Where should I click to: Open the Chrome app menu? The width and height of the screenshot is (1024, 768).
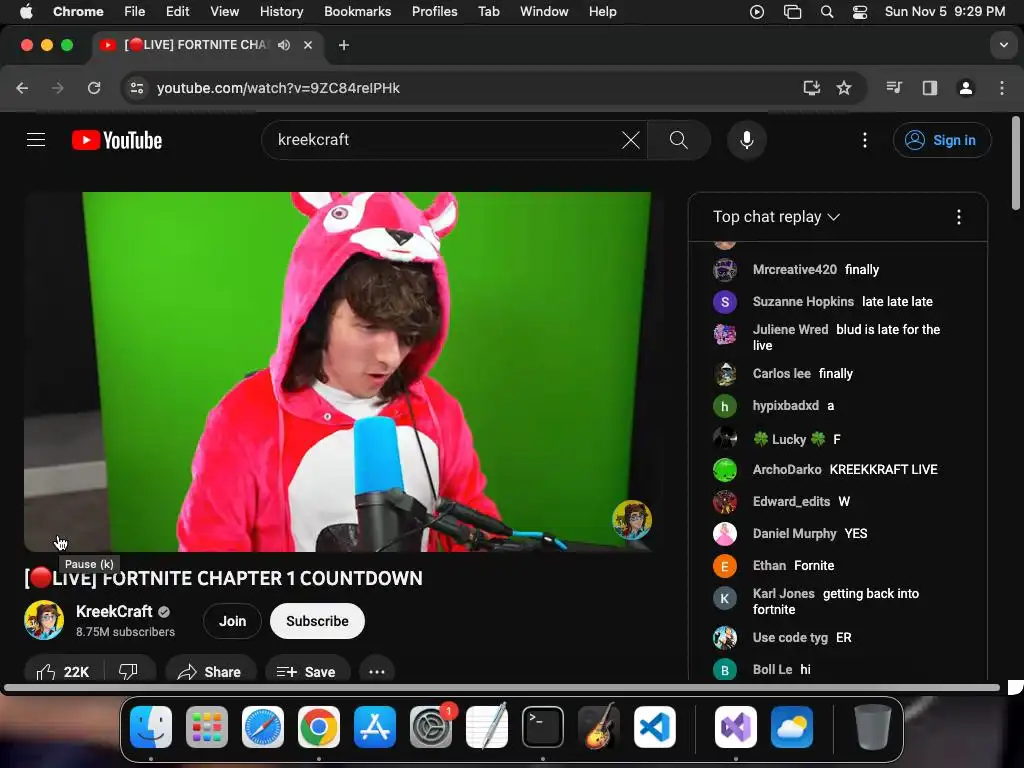click(78, 11)
